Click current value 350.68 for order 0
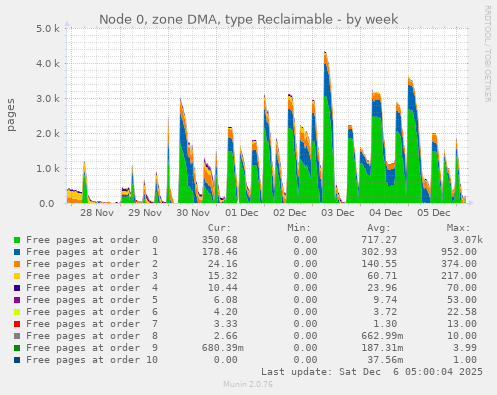Image resolution: width=497 pixels, height=395 pixels. (x=220, y=240)
